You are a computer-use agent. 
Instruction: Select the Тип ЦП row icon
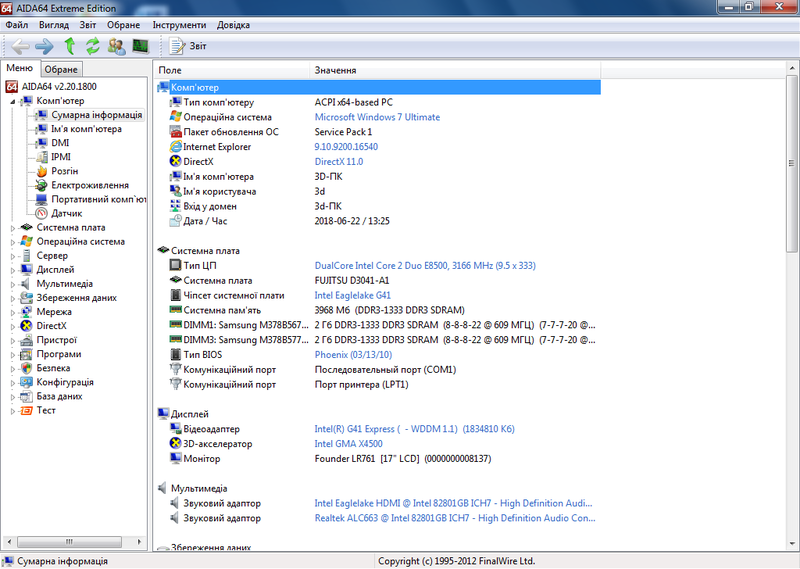pyautogui.click(x=175, y=265)
